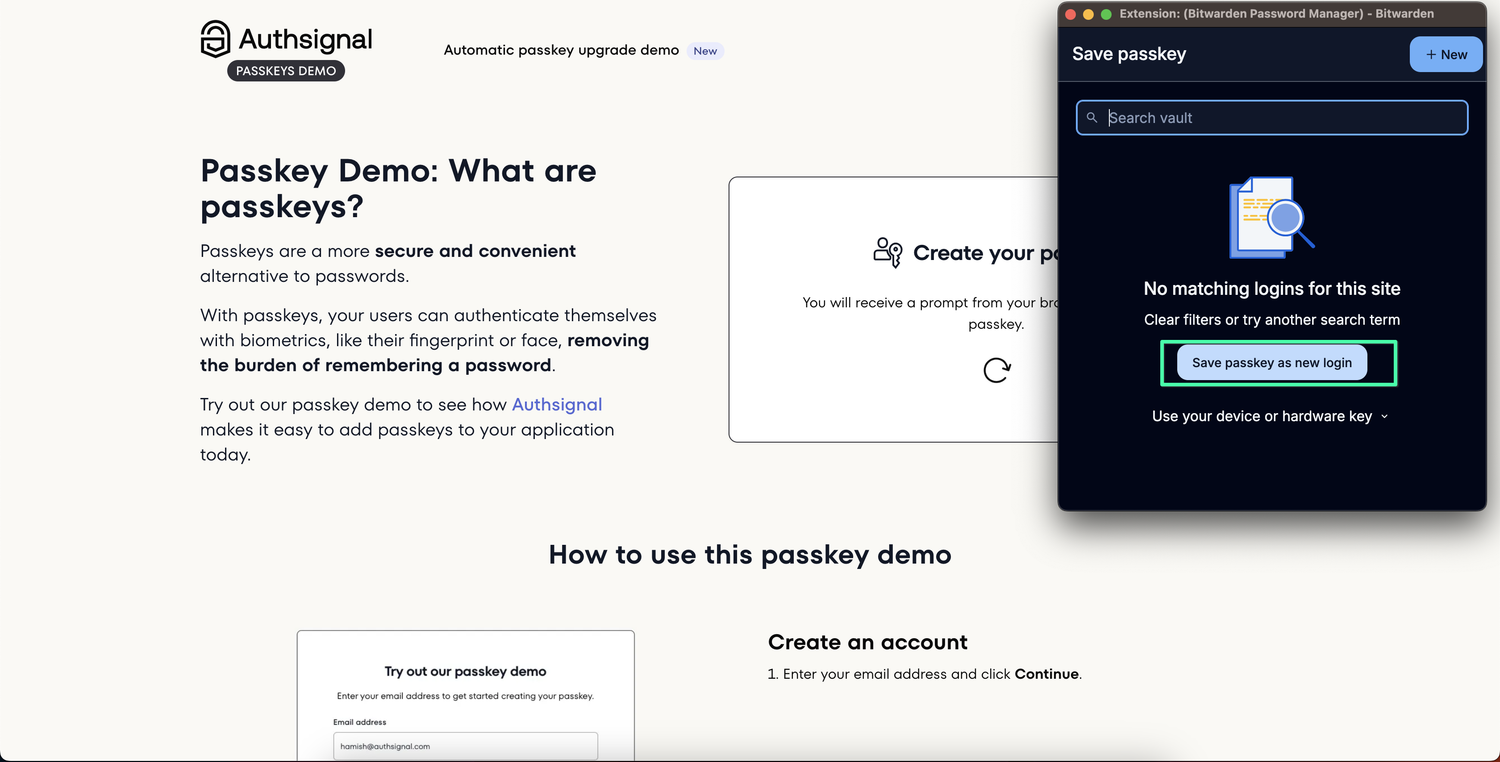Click the Bitwarden Password Manager window title text
The image size is (1500, 762).
pyautogui.click(x=1277, y=14)
